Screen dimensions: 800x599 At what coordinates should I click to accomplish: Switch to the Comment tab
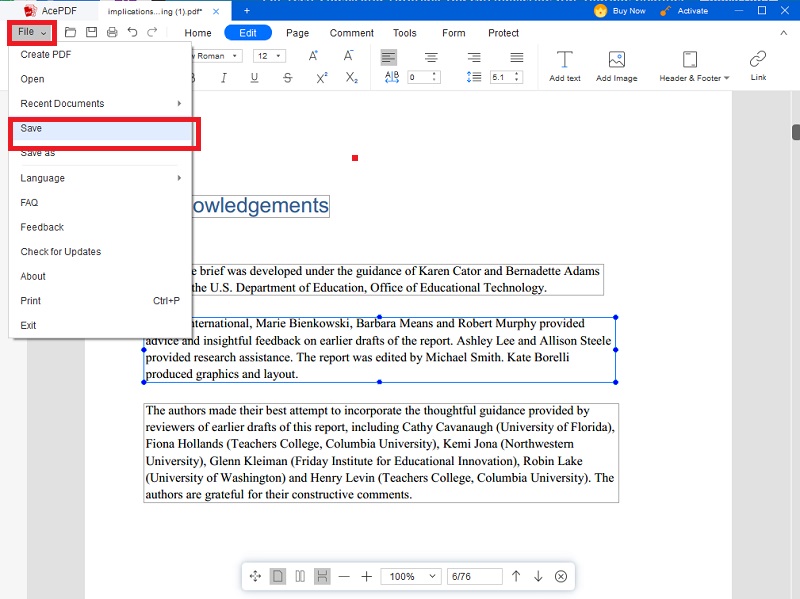pyautogui.click(x=352, y=33)
